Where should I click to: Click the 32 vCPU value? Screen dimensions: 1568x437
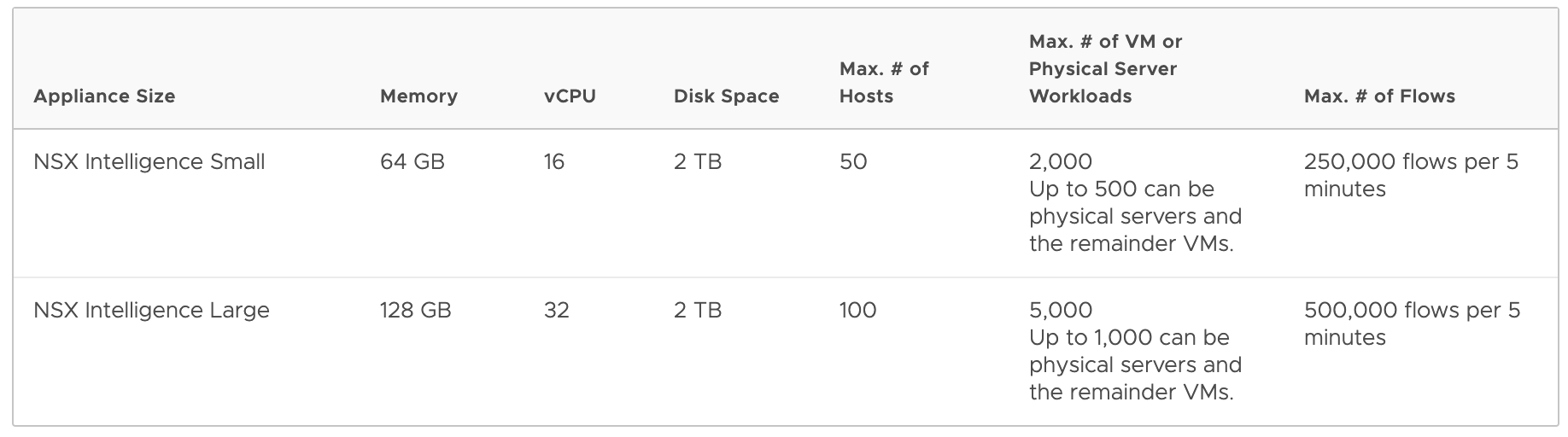pos(557,311)
